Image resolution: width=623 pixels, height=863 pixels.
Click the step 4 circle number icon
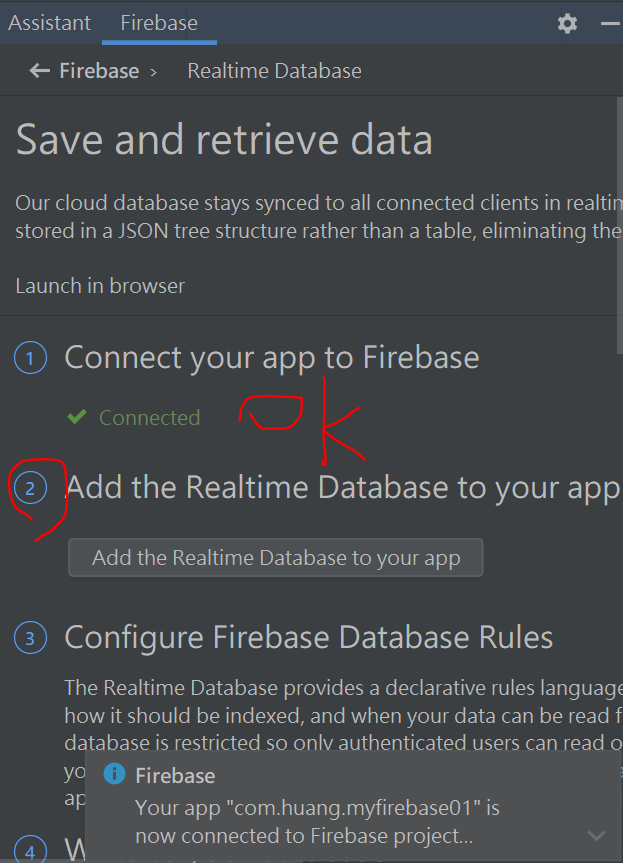point(30,849)
